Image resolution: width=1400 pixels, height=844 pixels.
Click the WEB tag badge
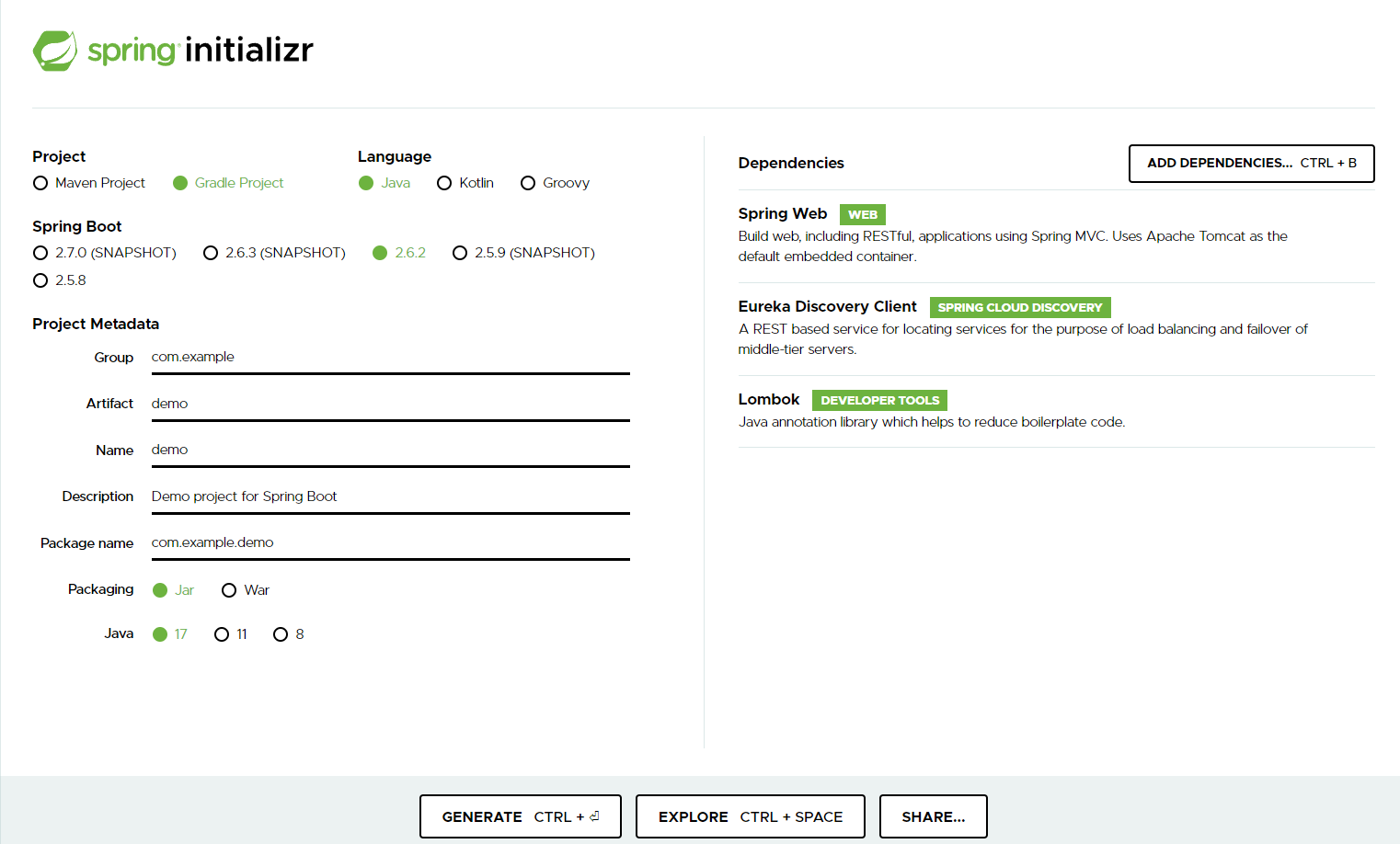863,214
